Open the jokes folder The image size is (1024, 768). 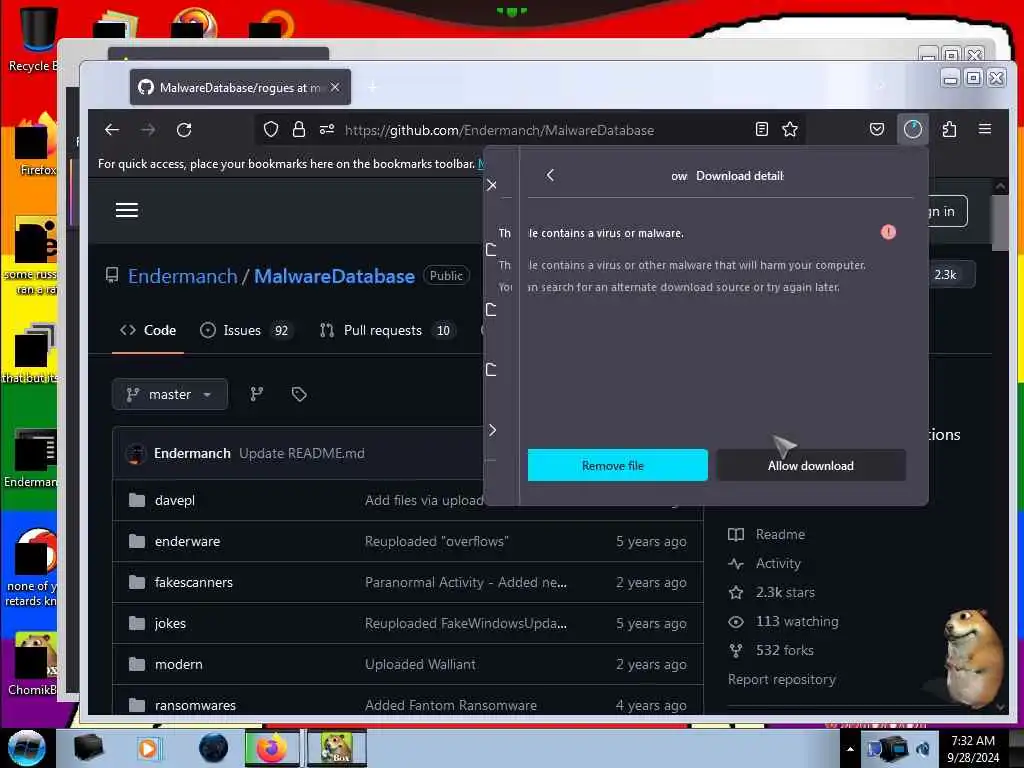(170, 624)
